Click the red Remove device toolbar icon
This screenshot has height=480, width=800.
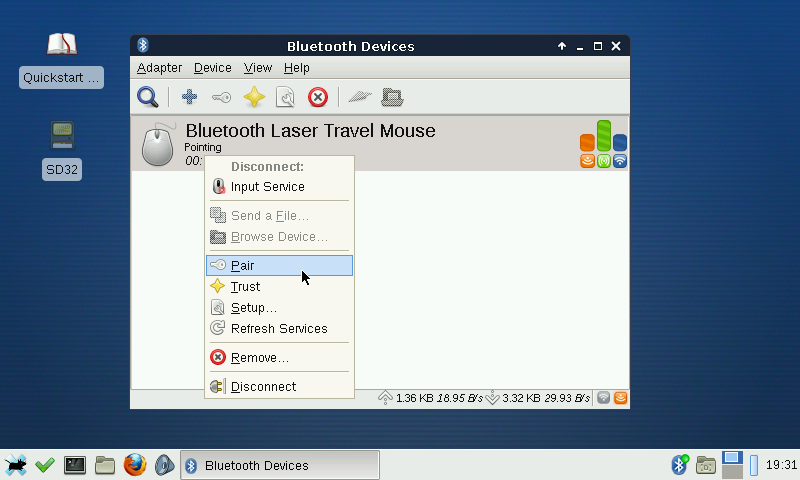[318, 97]
